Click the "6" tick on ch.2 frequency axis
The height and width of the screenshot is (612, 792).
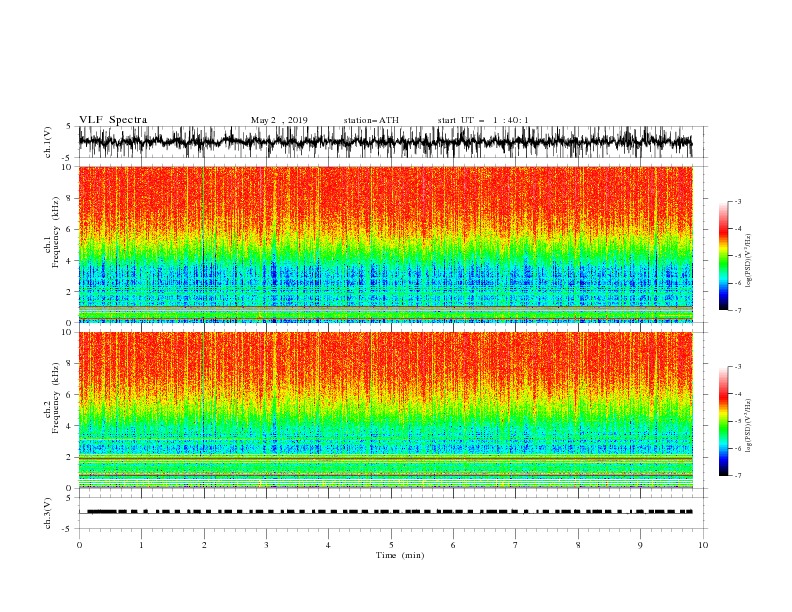(68, 395)
